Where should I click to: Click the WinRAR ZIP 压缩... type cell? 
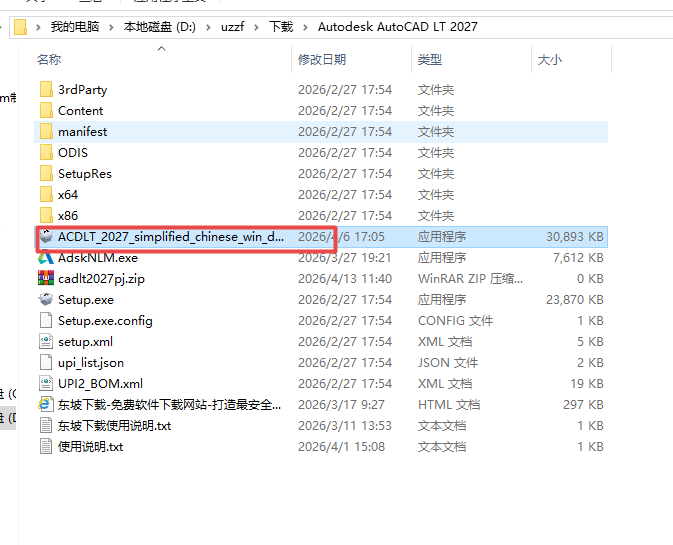(x=470, y=279)
